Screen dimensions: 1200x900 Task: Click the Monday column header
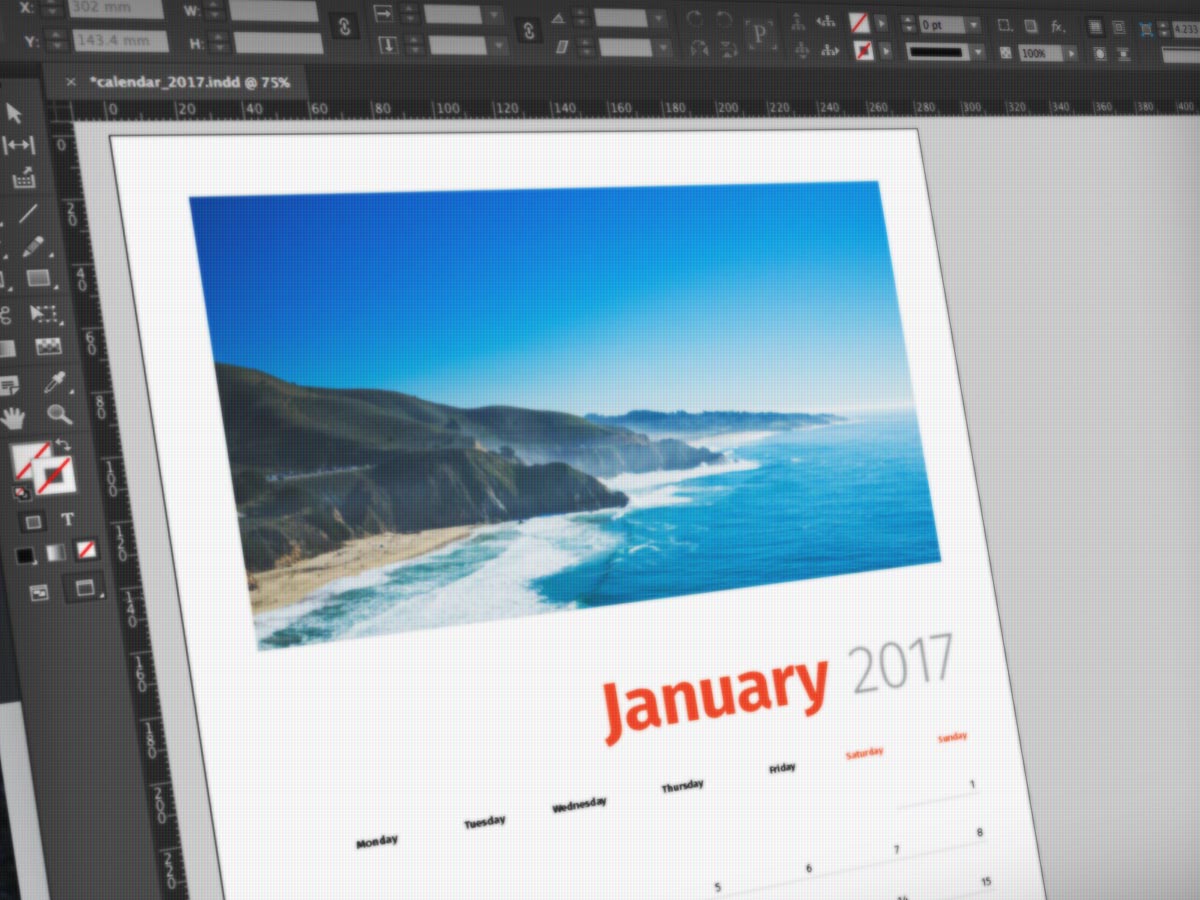coord(377,841)
